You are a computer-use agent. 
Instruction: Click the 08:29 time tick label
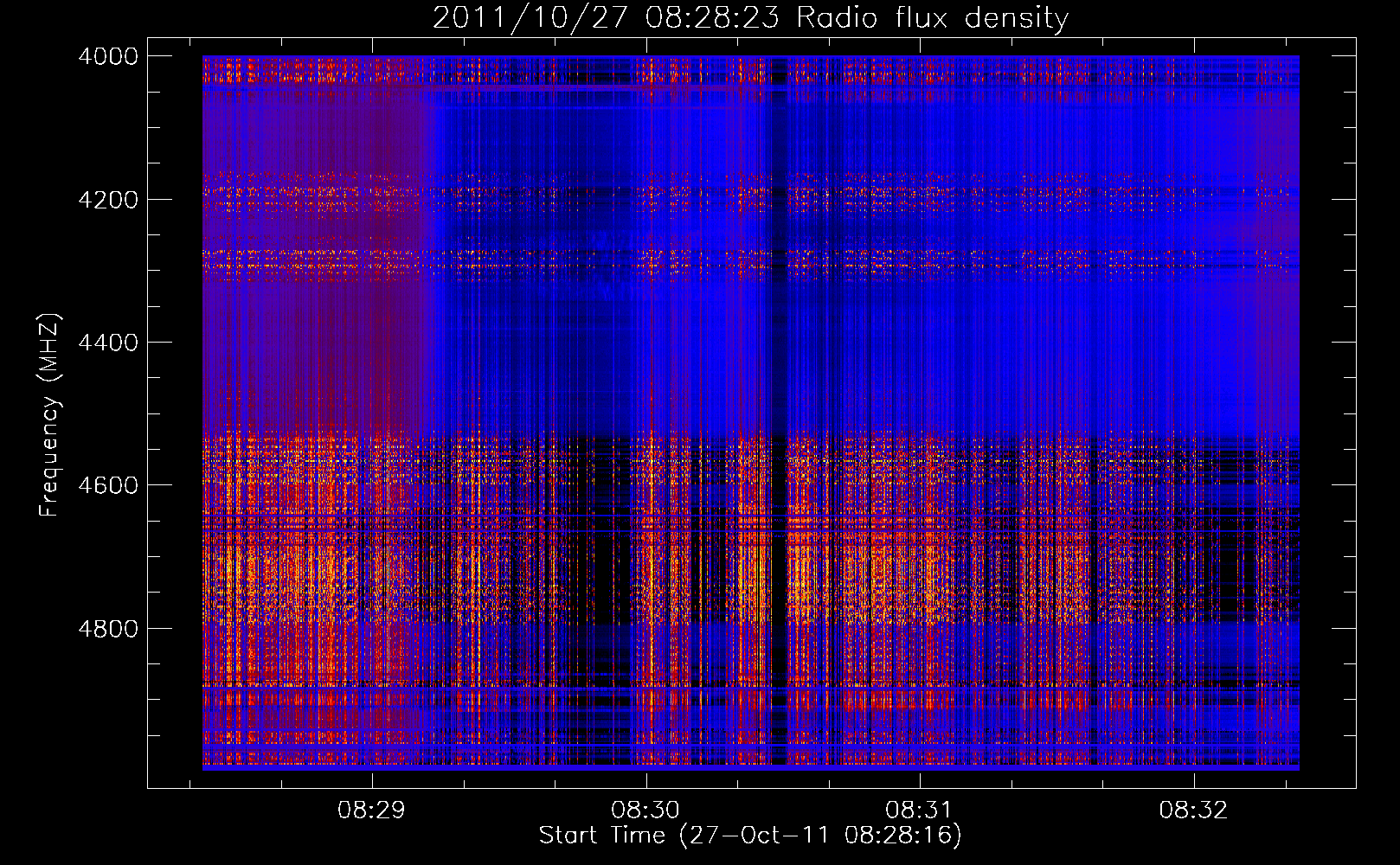click(x=372, y=811)
